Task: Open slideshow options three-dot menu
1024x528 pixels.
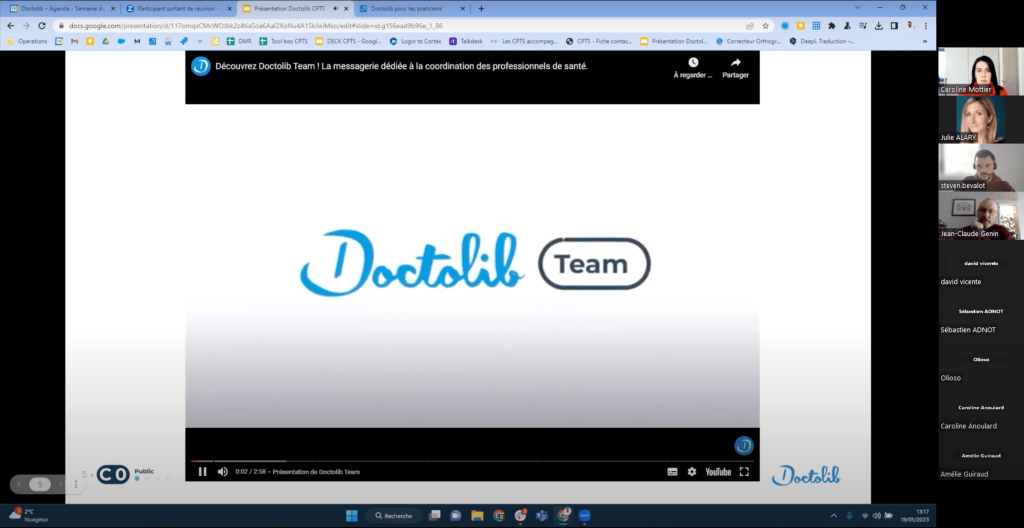Action: 76,484
